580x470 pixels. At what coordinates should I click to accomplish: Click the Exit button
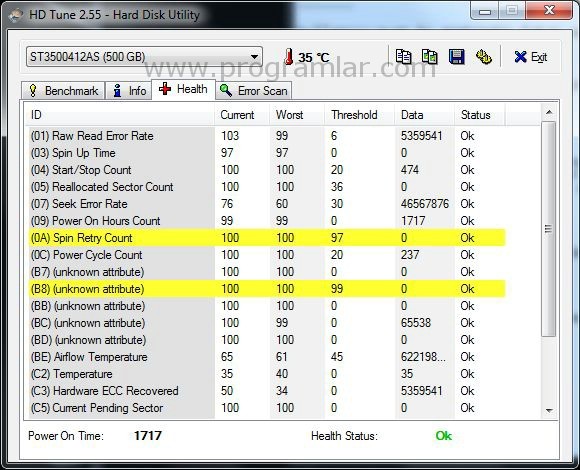coord(530,57)
